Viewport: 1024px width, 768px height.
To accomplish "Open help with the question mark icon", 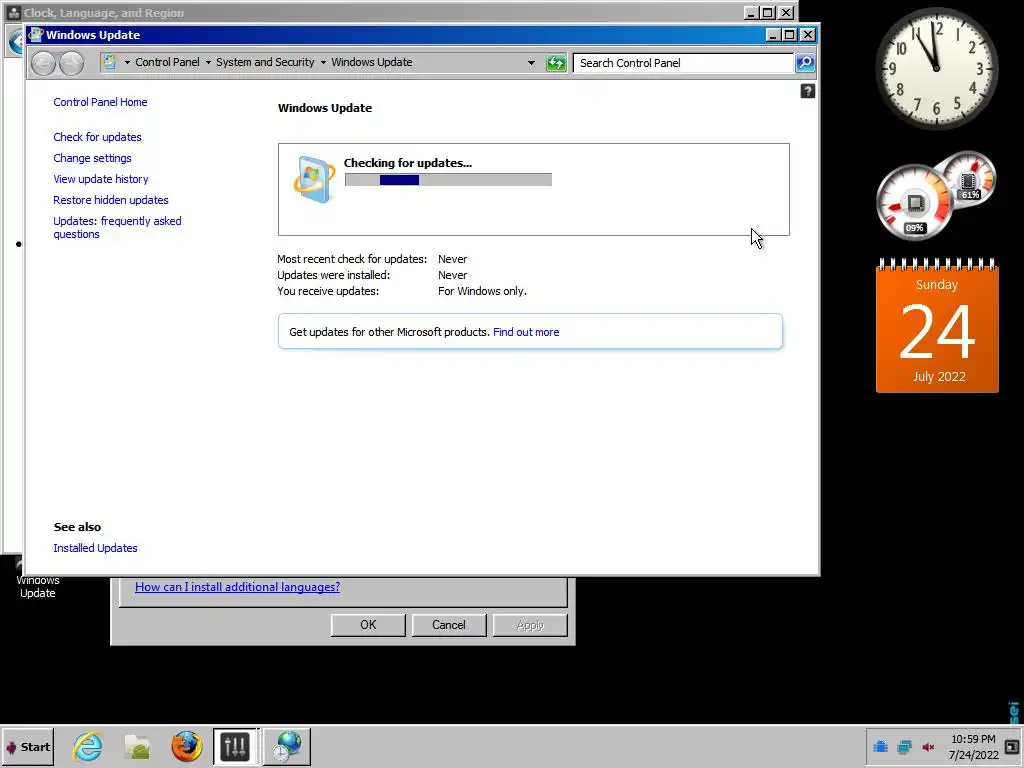I will 807,91.
